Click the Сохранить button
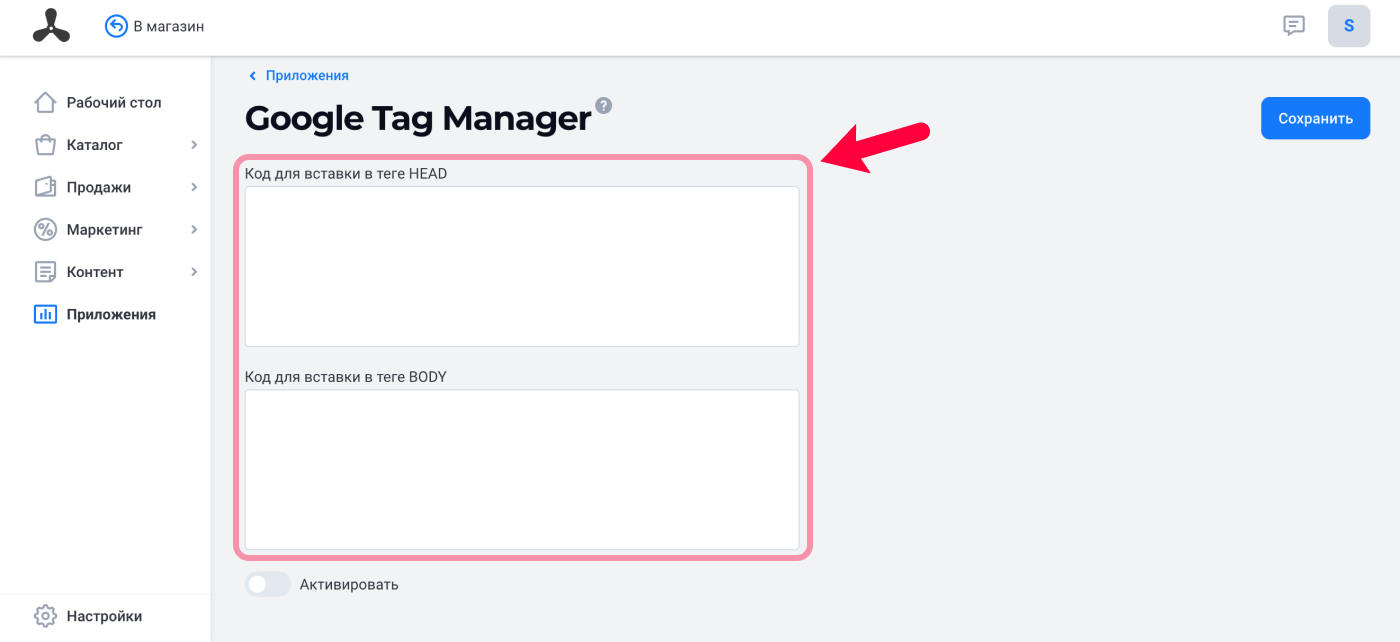This screenshot has width=1400, height=642. click(1315, 118)
